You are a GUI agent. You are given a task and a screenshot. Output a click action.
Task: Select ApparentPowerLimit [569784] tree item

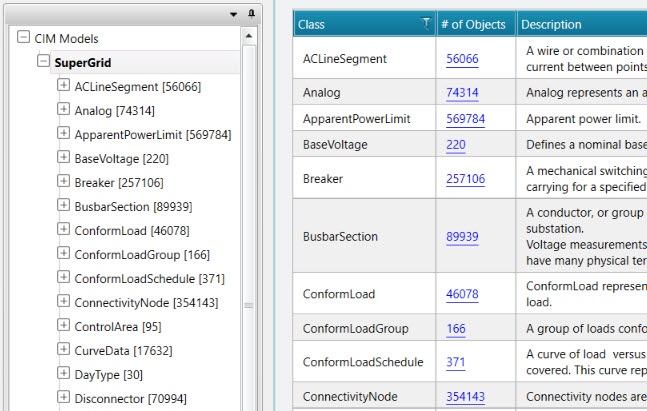point(153,135)
